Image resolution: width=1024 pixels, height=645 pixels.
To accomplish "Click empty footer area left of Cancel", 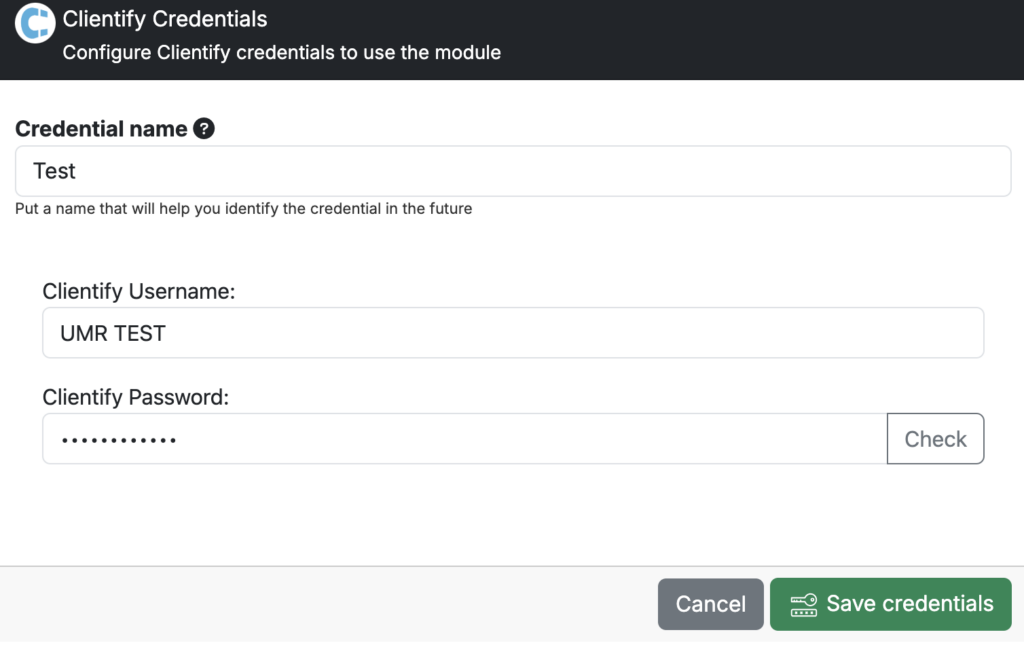I will point(327,604).
